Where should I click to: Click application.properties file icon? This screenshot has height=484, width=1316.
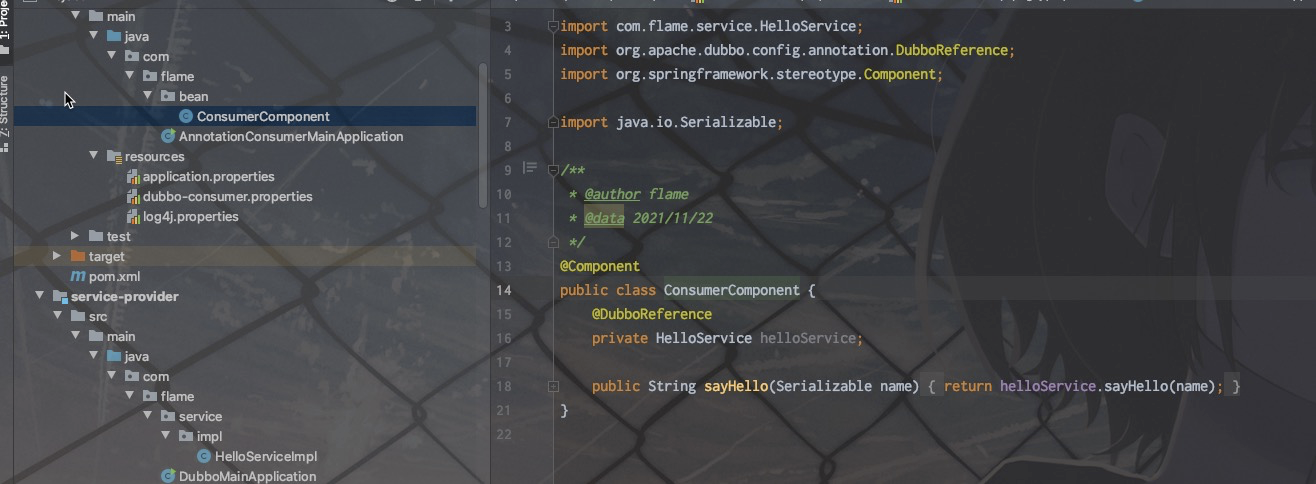pos(132,176)
